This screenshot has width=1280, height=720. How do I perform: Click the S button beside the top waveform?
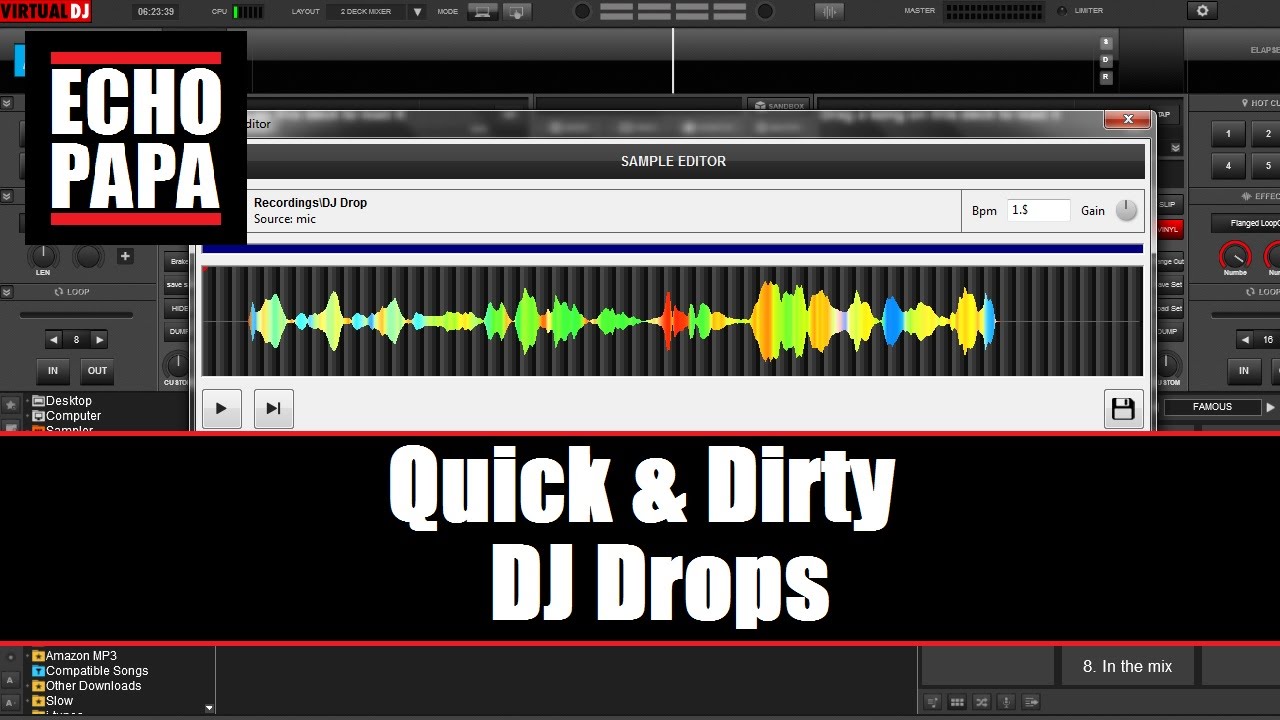pos(1106,43)
